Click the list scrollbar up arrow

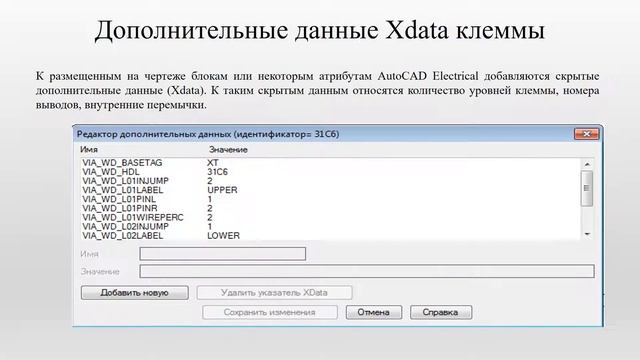point(587,164)
